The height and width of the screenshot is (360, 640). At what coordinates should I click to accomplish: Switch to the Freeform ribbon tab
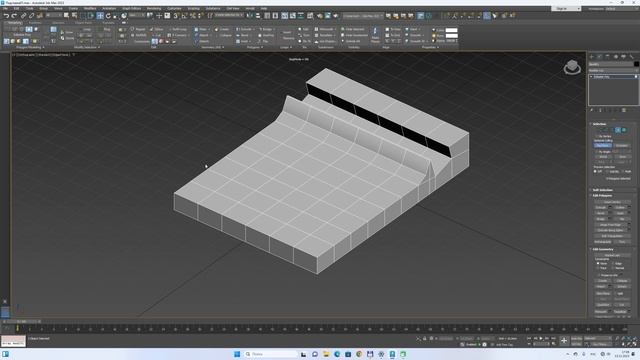pos(35,23)
